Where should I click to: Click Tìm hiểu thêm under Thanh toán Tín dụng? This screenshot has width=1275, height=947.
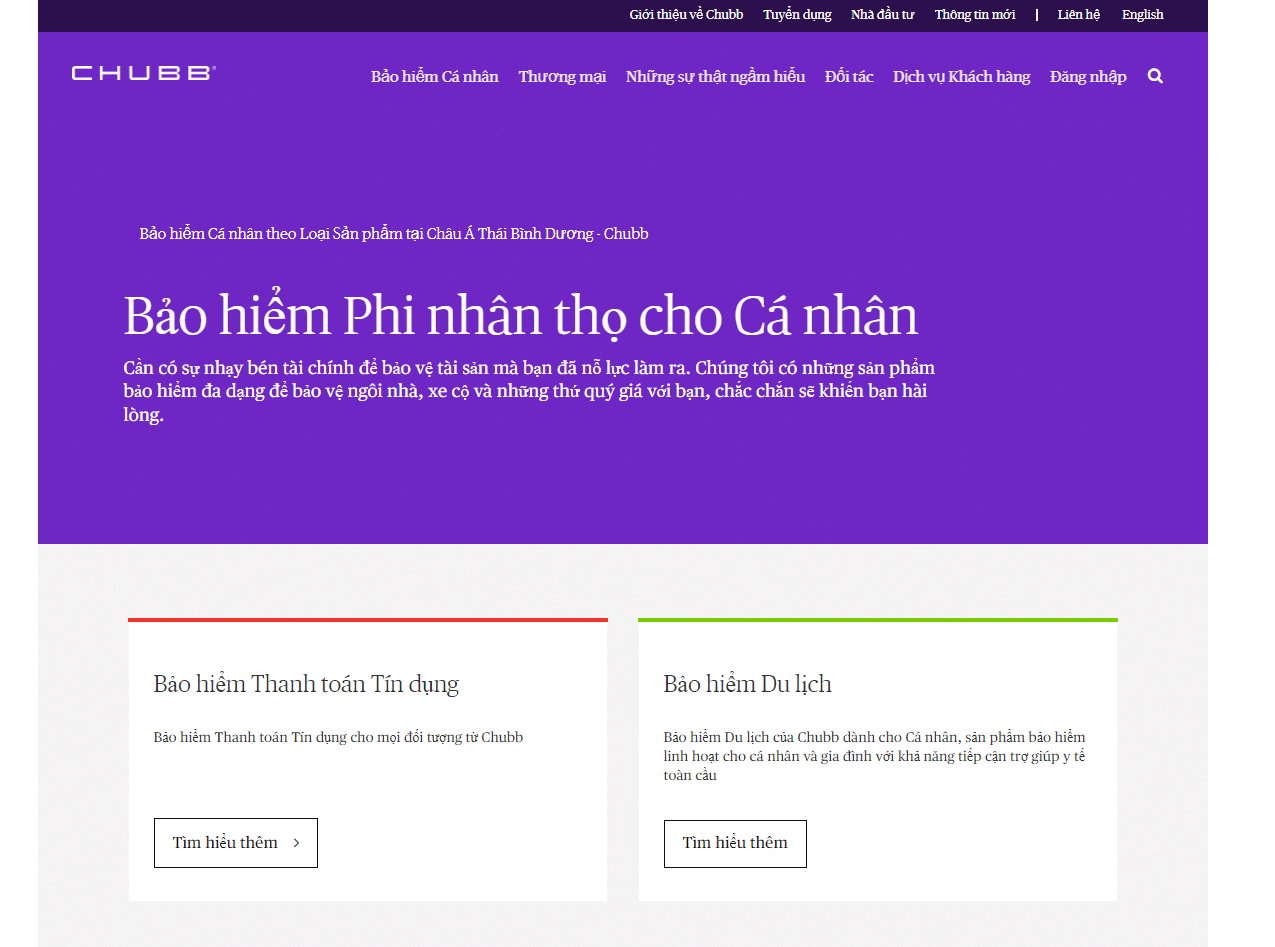click(x=236, y=843)
